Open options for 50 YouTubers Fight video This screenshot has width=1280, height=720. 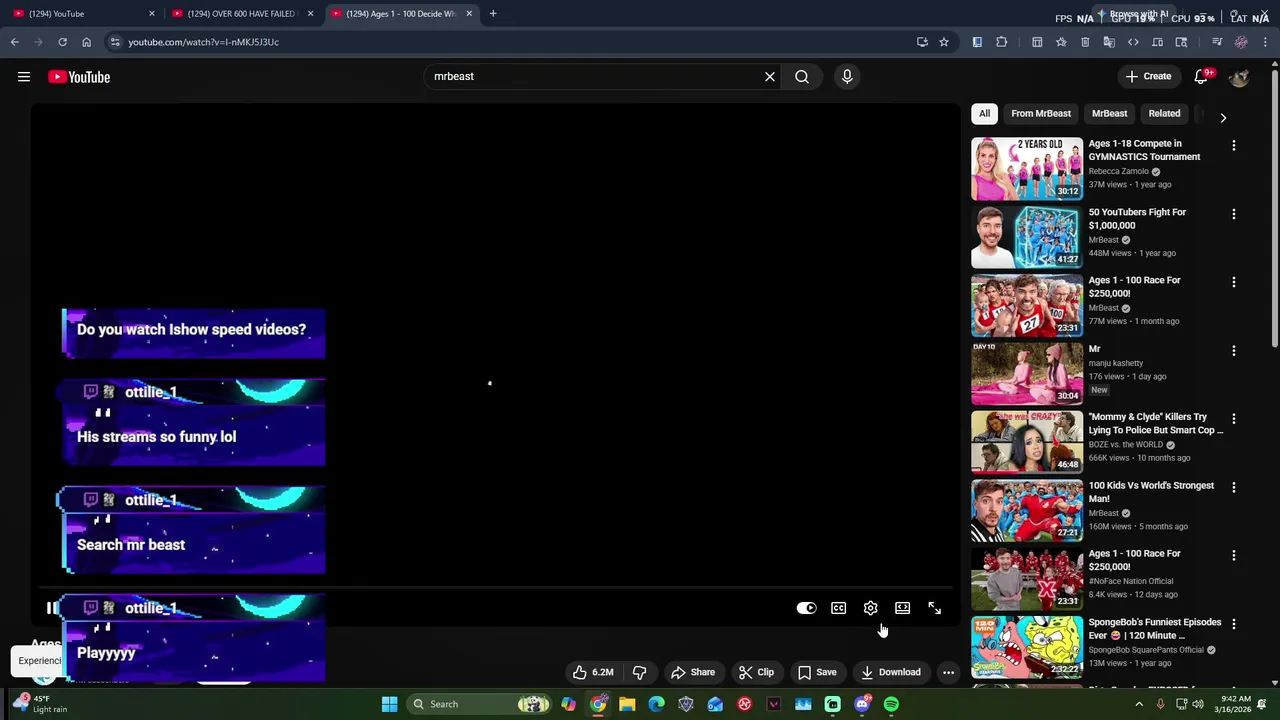point(1233,214)
